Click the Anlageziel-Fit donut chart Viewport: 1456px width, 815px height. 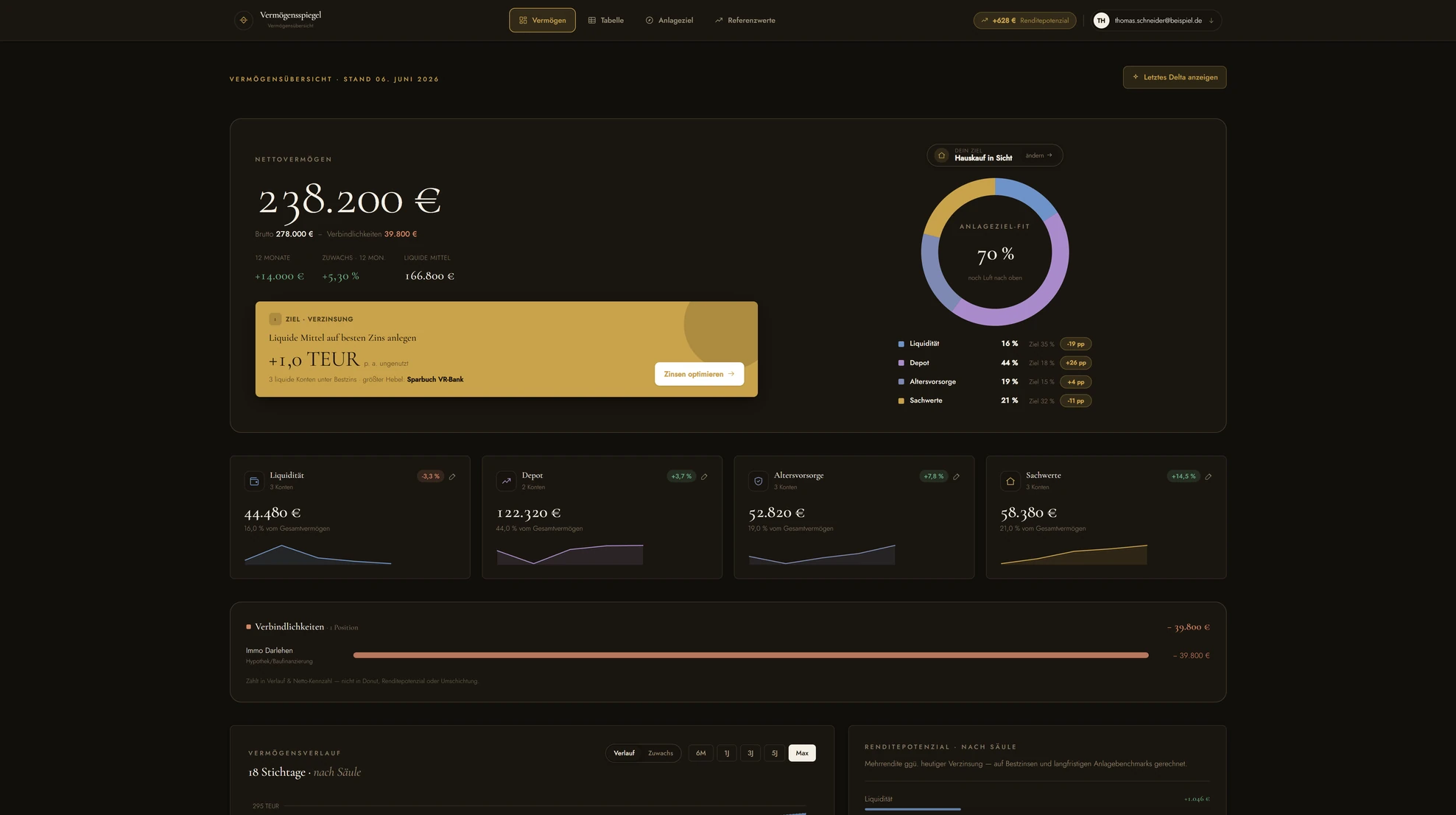[x=994, y=252]
